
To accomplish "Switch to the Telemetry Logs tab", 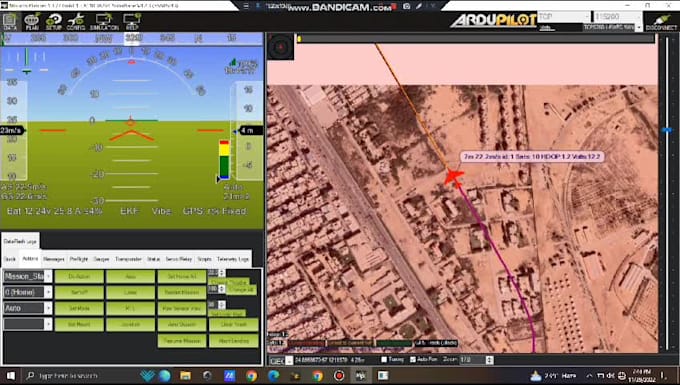I will click(x=233, y=259).
